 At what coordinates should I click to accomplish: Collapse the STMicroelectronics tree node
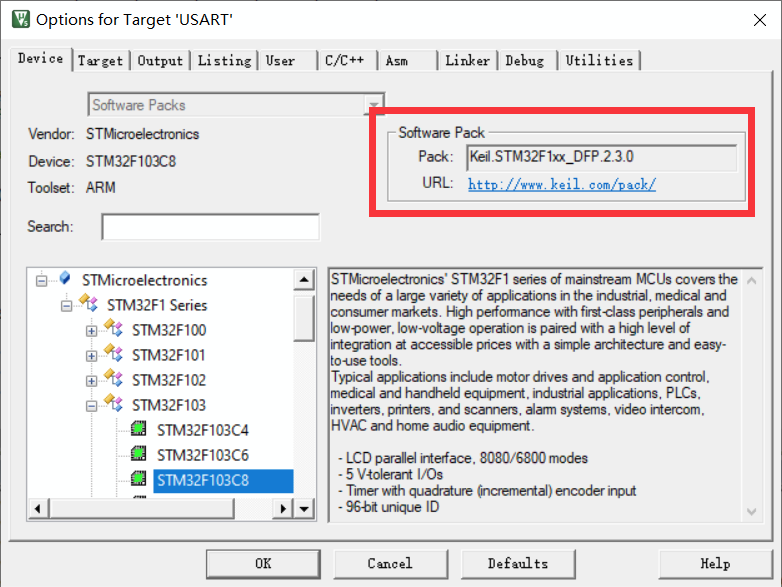pos(41,281)
